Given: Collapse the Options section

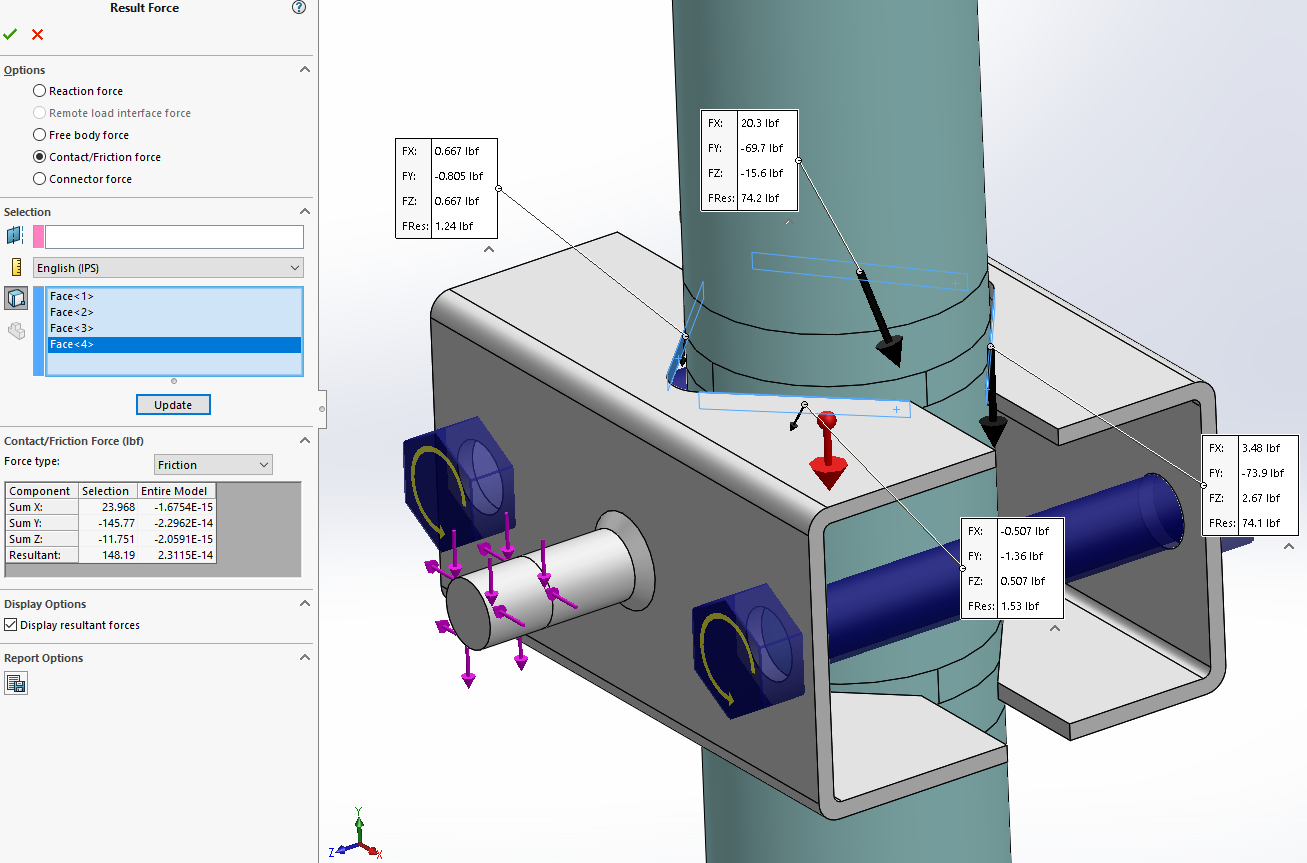Looking at the screenshot, I should [305, 69].
